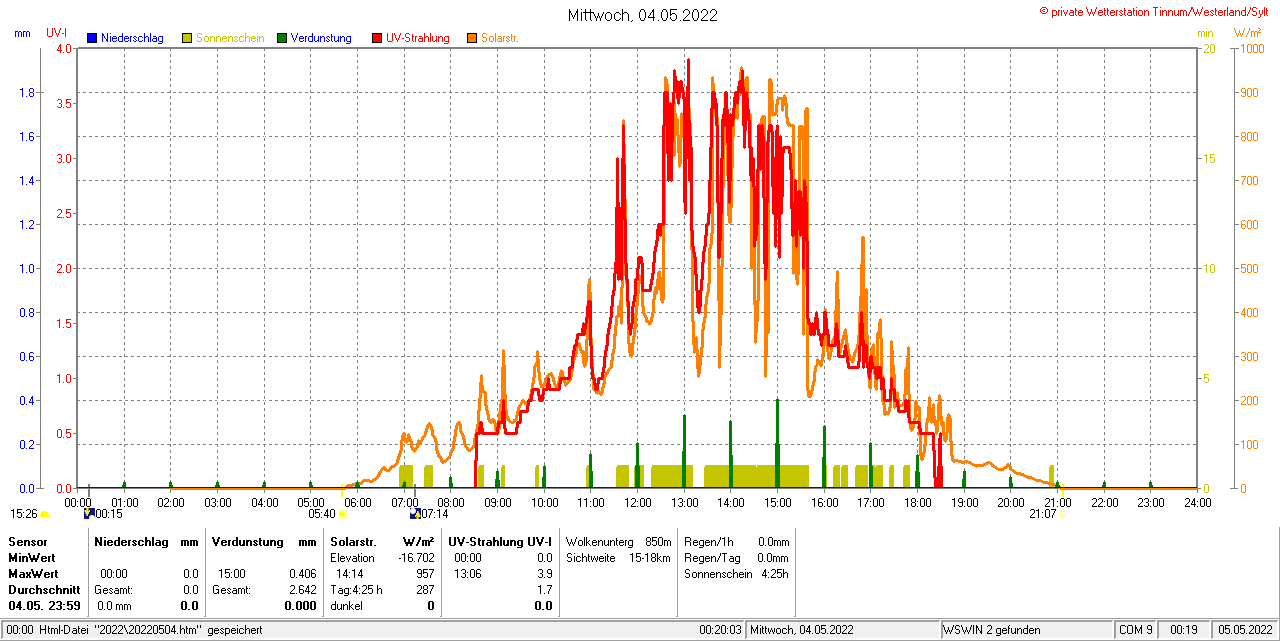Image resolution: width=1280 pixels, height=641 pixels.
Task: Click the Niederschlag column header in table
Action: click(130, 541)
